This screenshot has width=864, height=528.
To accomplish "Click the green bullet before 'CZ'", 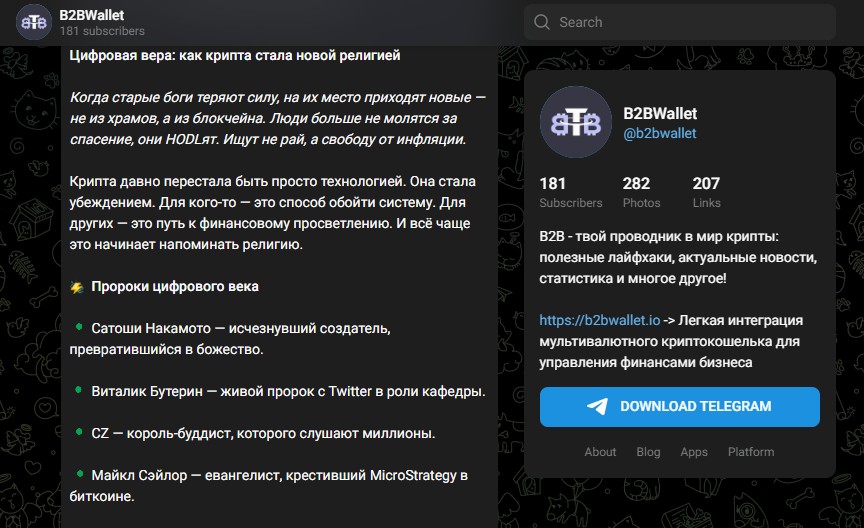I will [79, 432].
